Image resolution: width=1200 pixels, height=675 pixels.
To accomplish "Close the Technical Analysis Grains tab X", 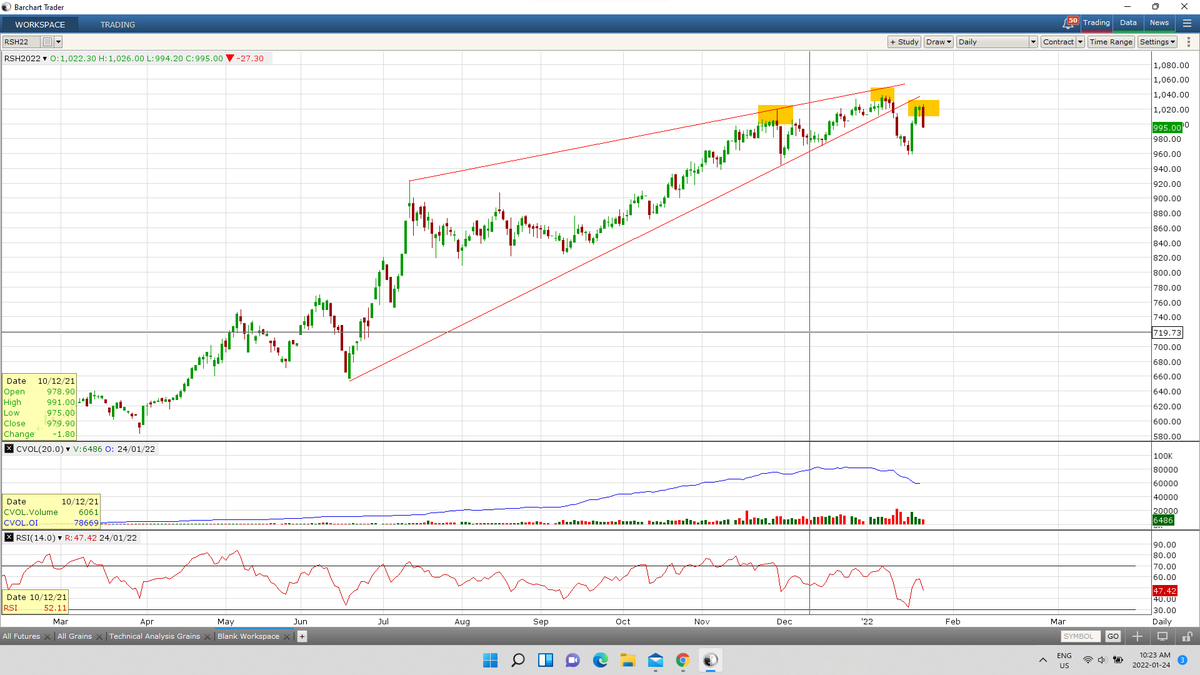I will pyautogui.click(x=207, y=636).
